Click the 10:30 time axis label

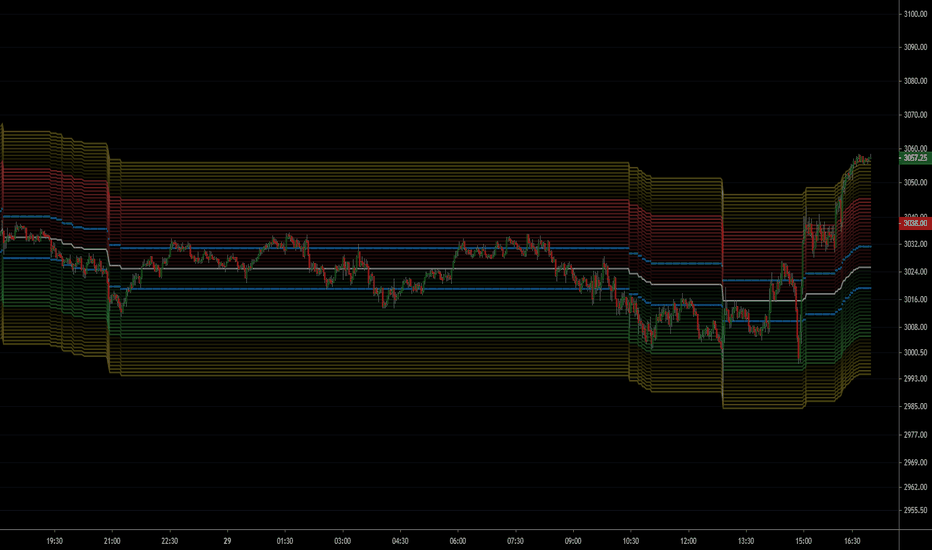click(x=631, y=541)
